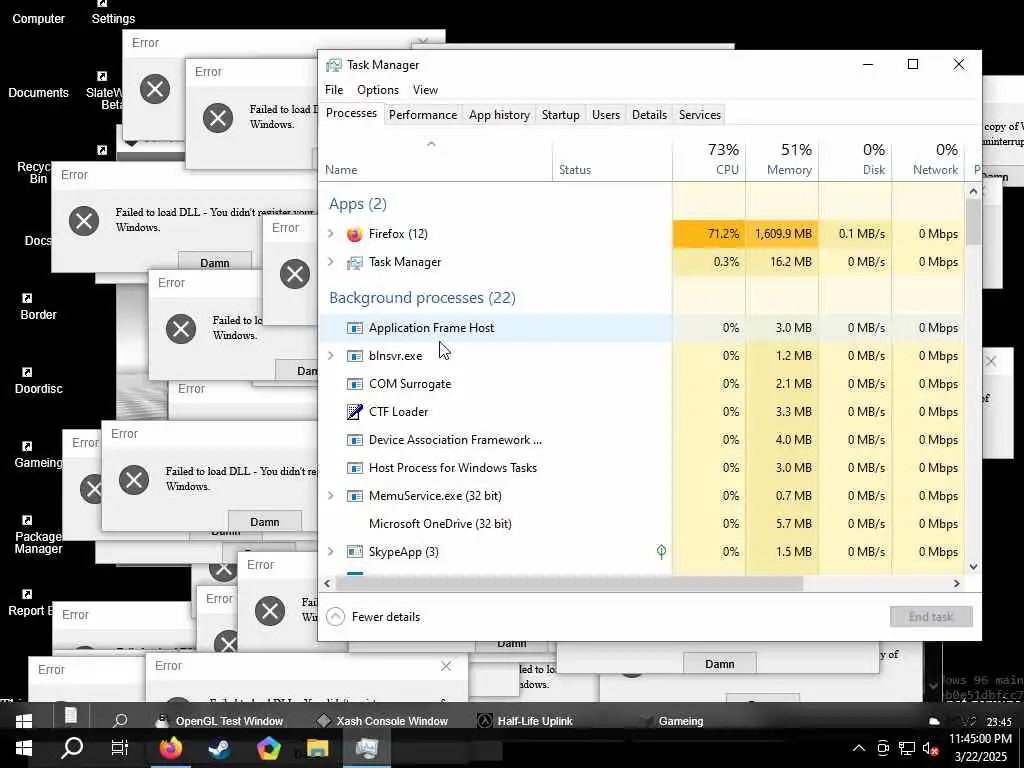Click the SkypeApp process icon

tap(355, 552)
